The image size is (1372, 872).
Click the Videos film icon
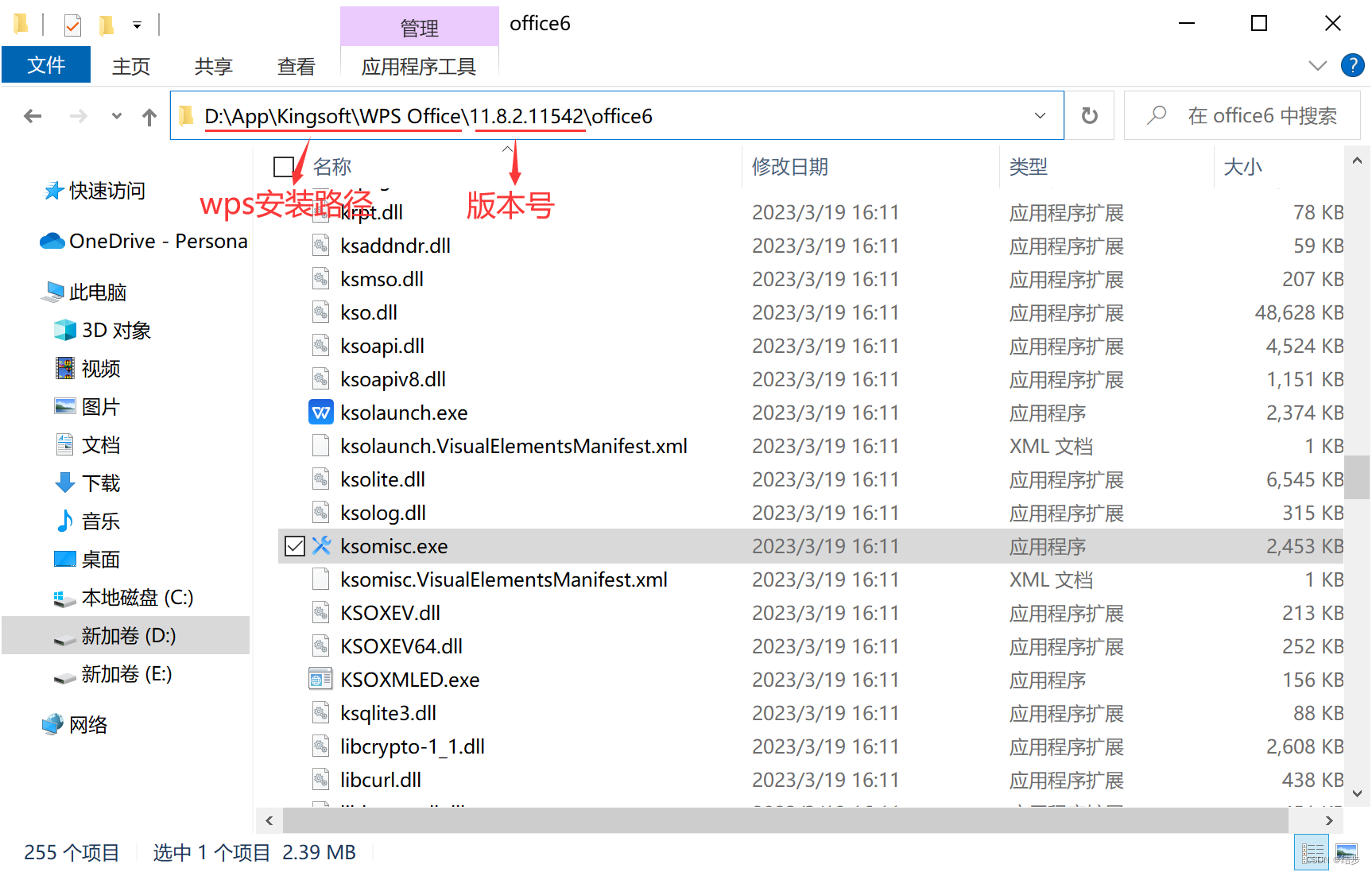[x=65, y=368]
